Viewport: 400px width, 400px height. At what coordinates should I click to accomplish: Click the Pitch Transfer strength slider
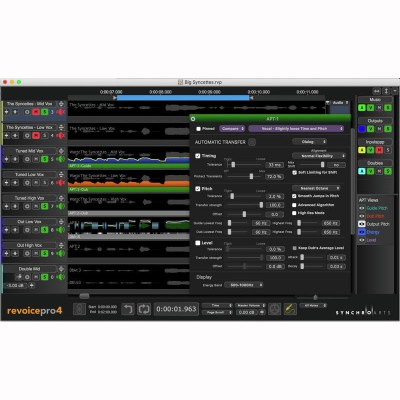244,205
